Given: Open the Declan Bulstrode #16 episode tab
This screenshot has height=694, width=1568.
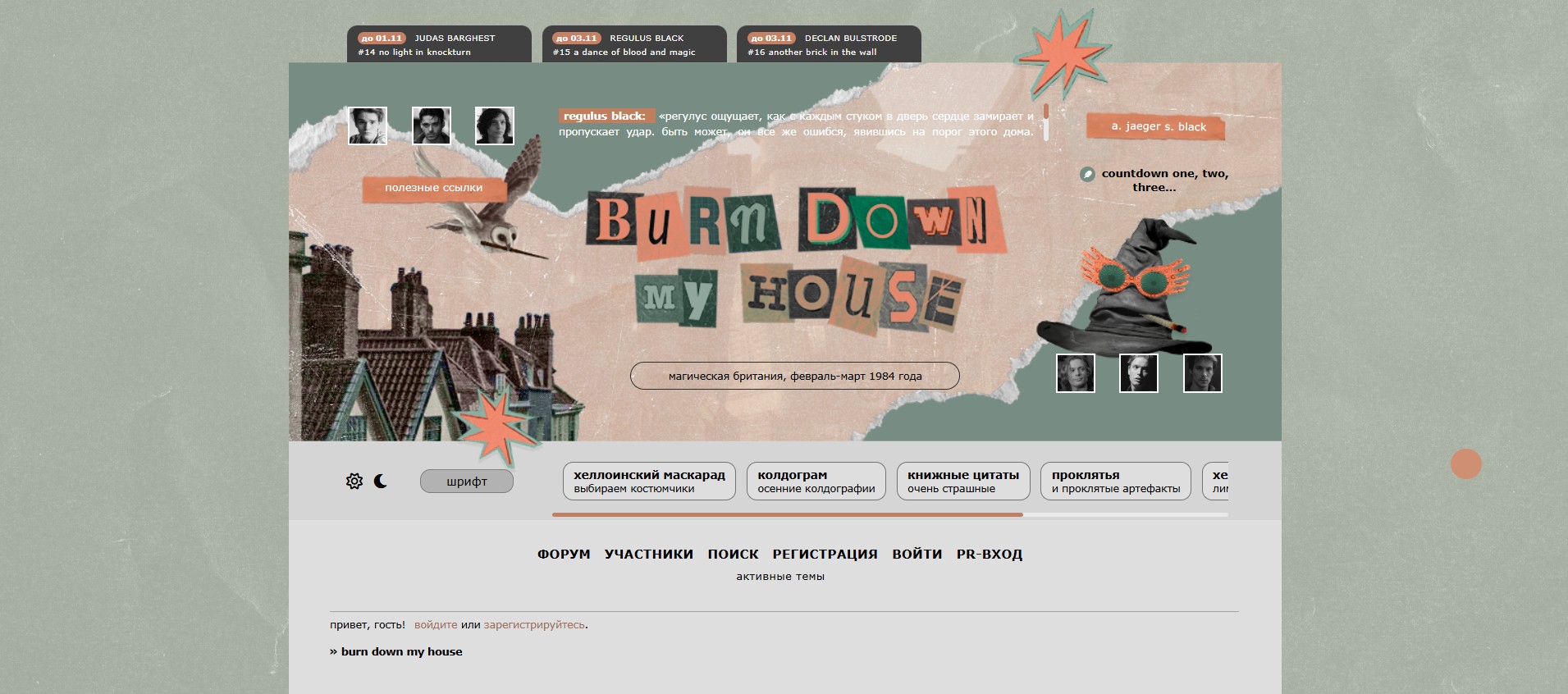Looking at the screenshot, I should click(829, 44).
